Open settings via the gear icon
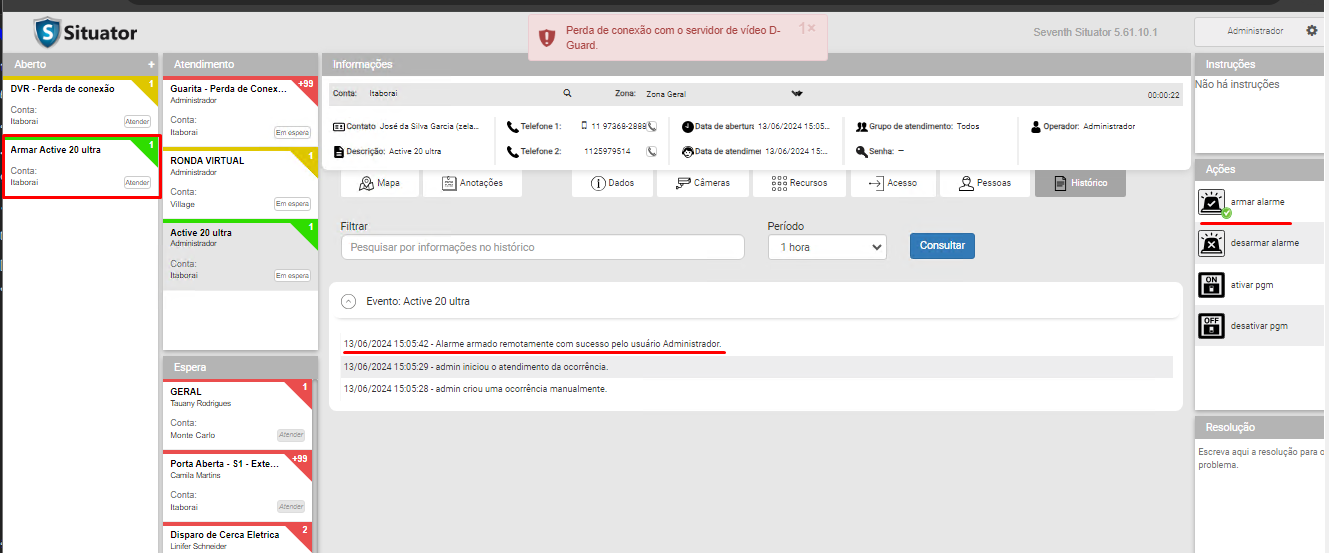 coord(1312,31)
